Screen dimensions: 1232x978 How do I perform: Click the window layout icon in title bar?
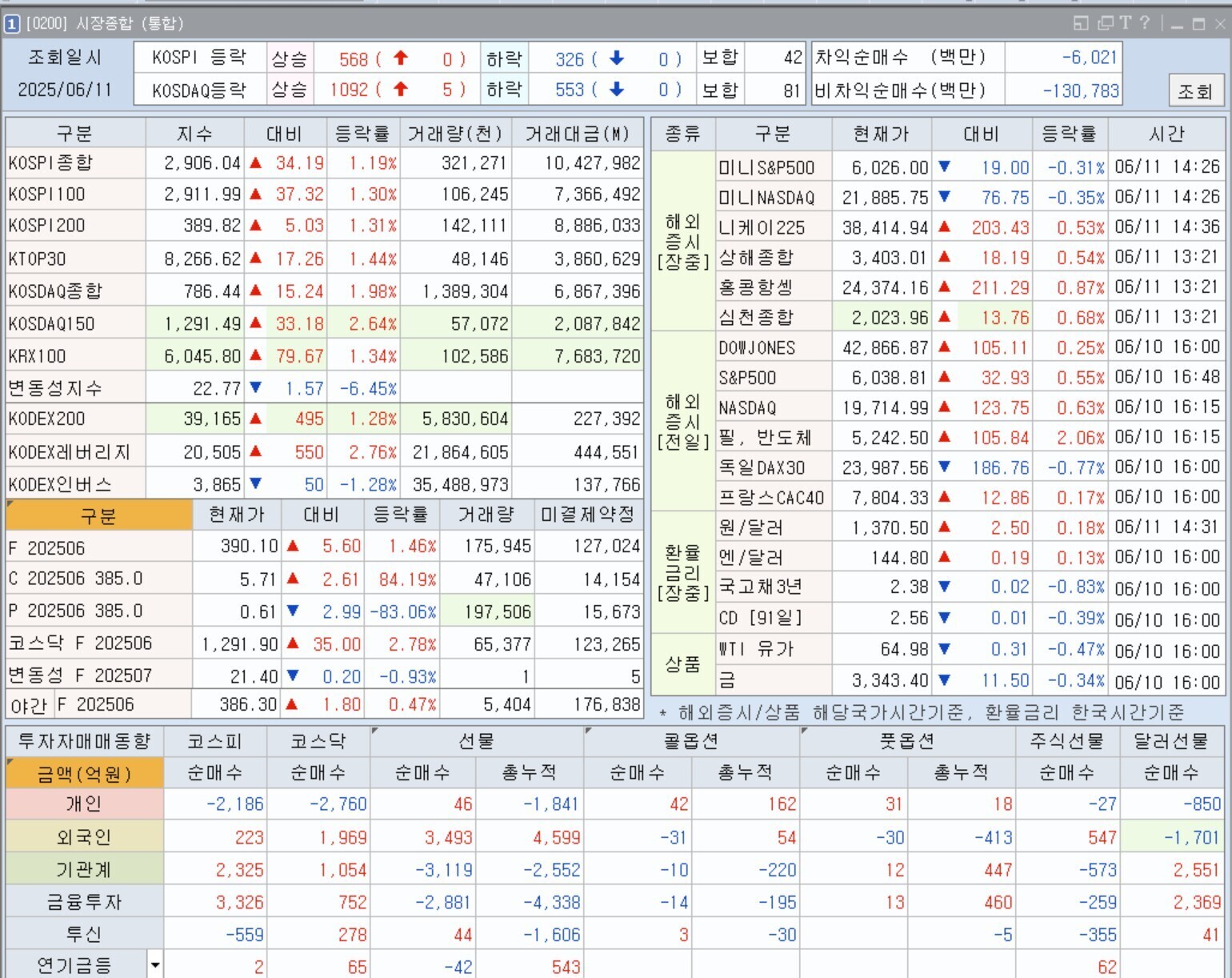[1081, 23]
